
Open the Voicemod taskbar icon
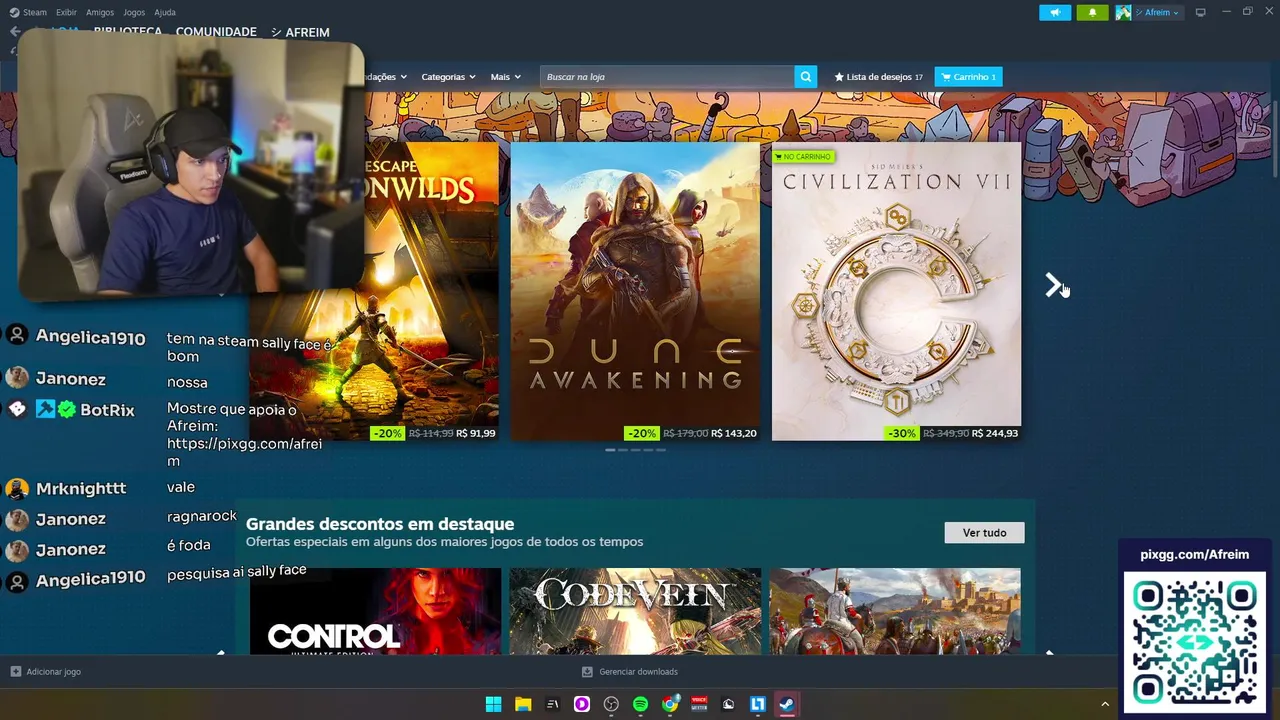coord(699,704)
